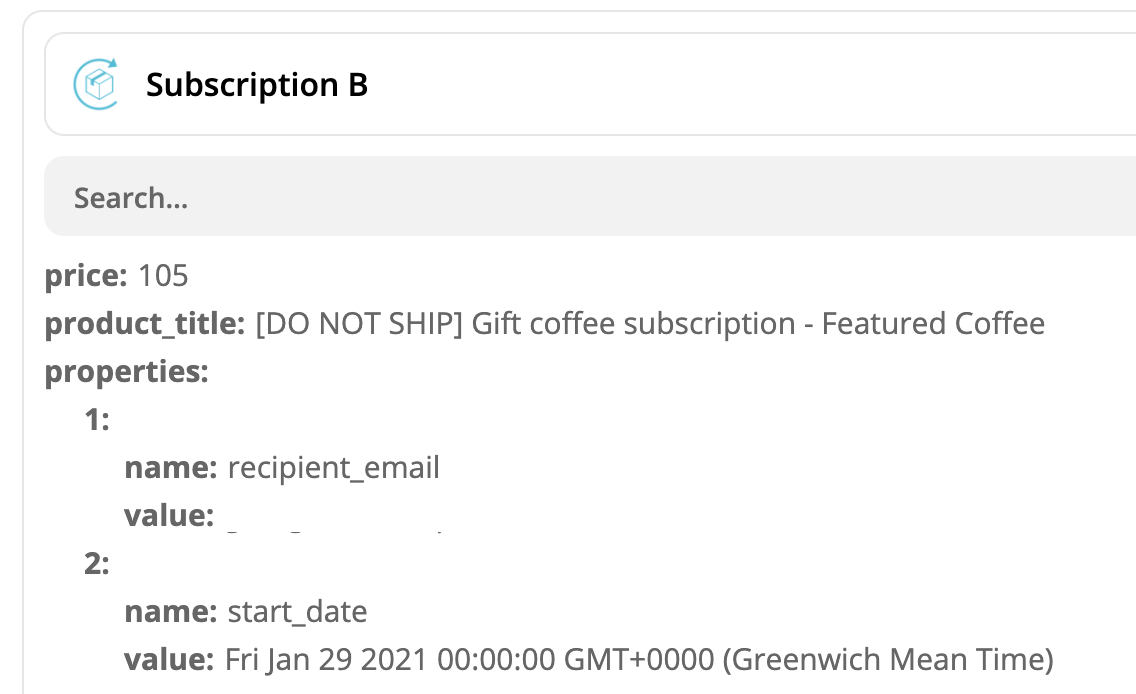The image size is (1136, 694).
Task: Select the recipient email value row
Action: click(x=284, y=515)
